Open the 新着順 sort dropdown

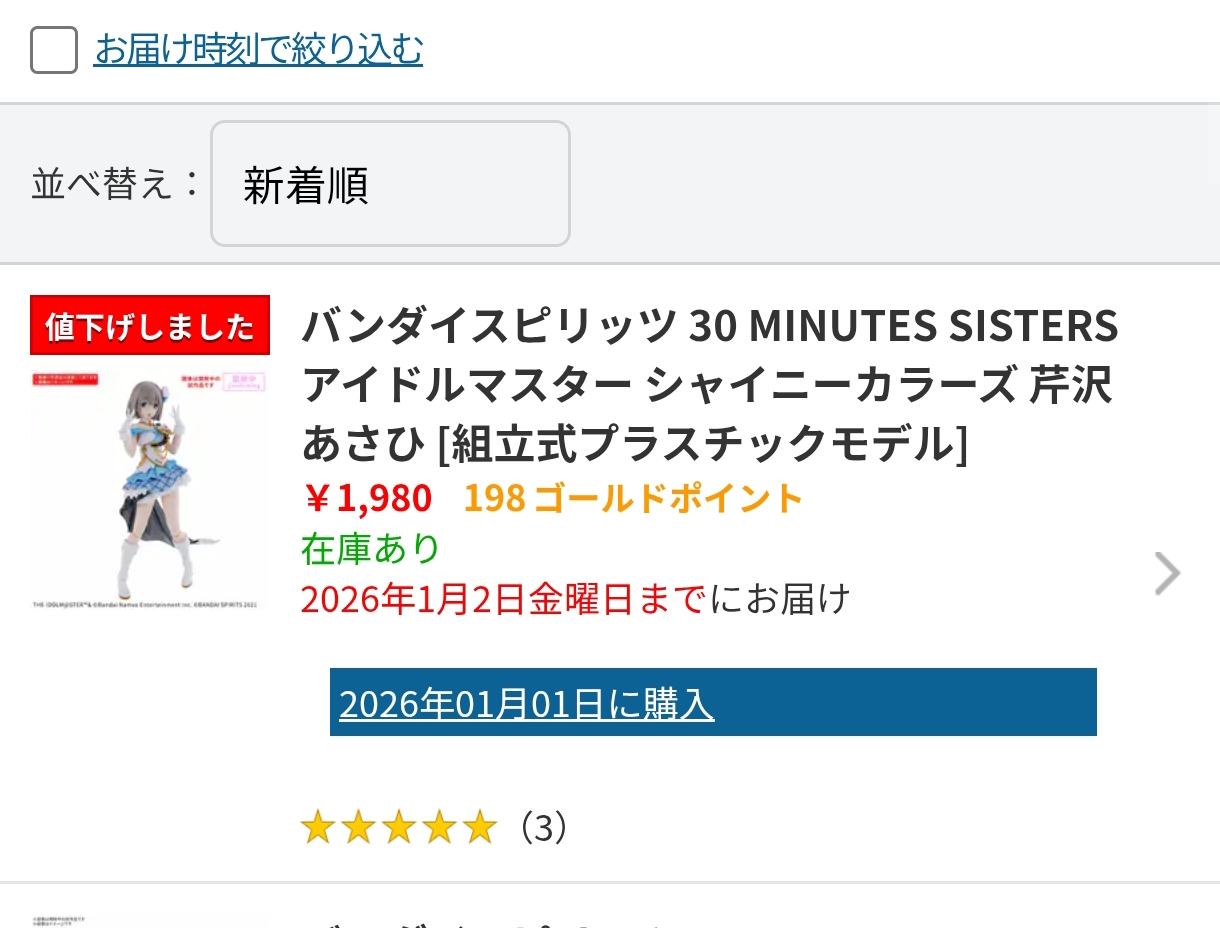tap(390, 184)
